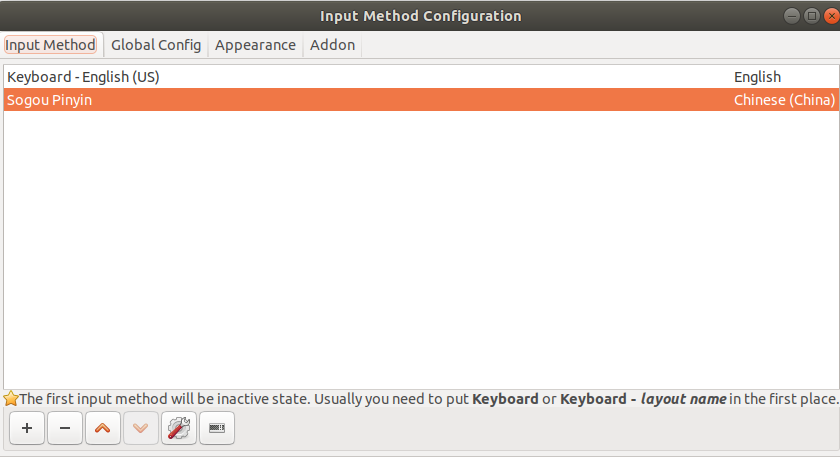Select the Sogou Pinyin entry

[50, 100]
